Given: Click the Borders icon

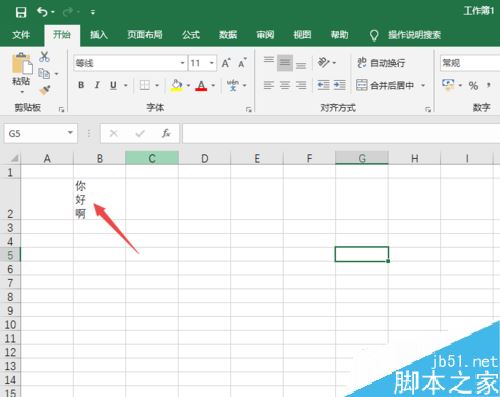Looking at the screenshot, I should point(144,85).
